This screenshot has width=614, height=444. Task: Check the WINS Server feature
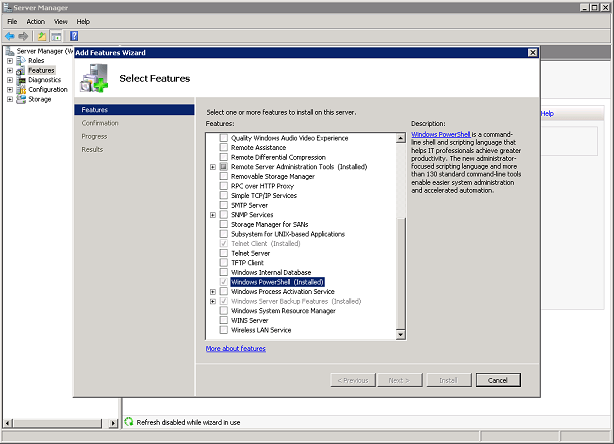224,320
